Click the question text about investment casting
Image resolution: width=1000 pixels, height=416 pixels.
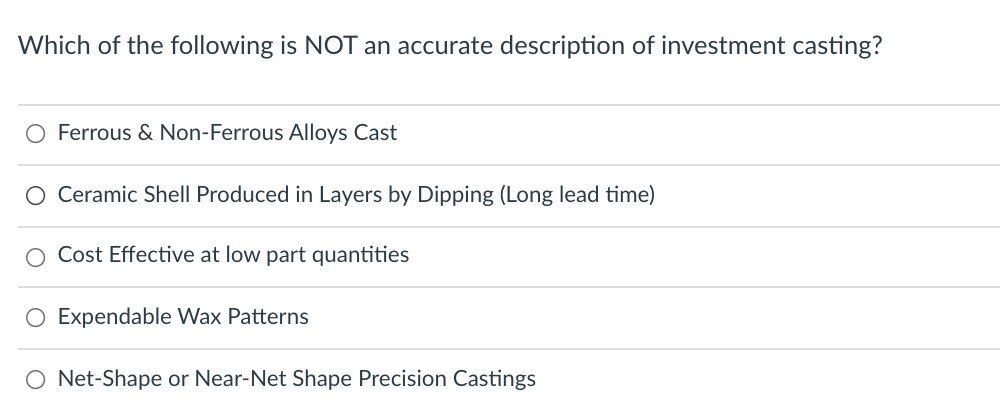[x=450, y=47]
